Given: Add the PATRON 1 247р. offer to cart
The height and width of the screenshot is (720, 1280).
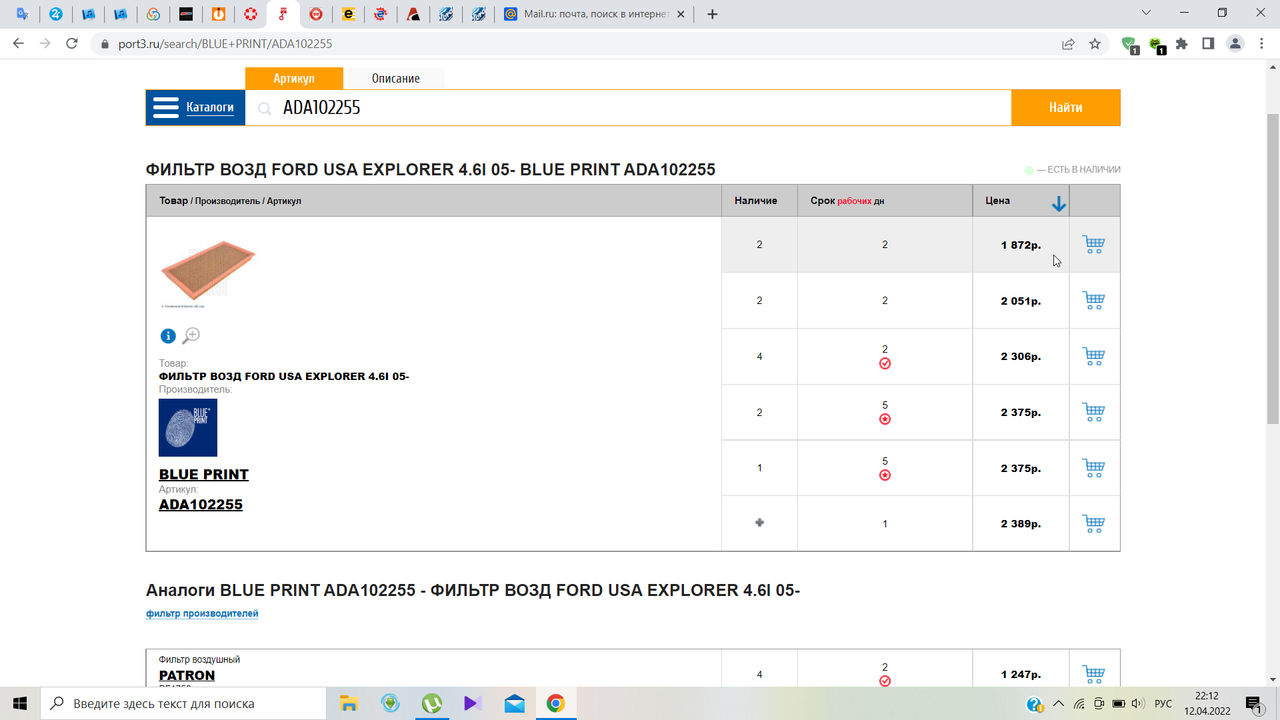Looking at the screenshot, I should click(1094, 675).
